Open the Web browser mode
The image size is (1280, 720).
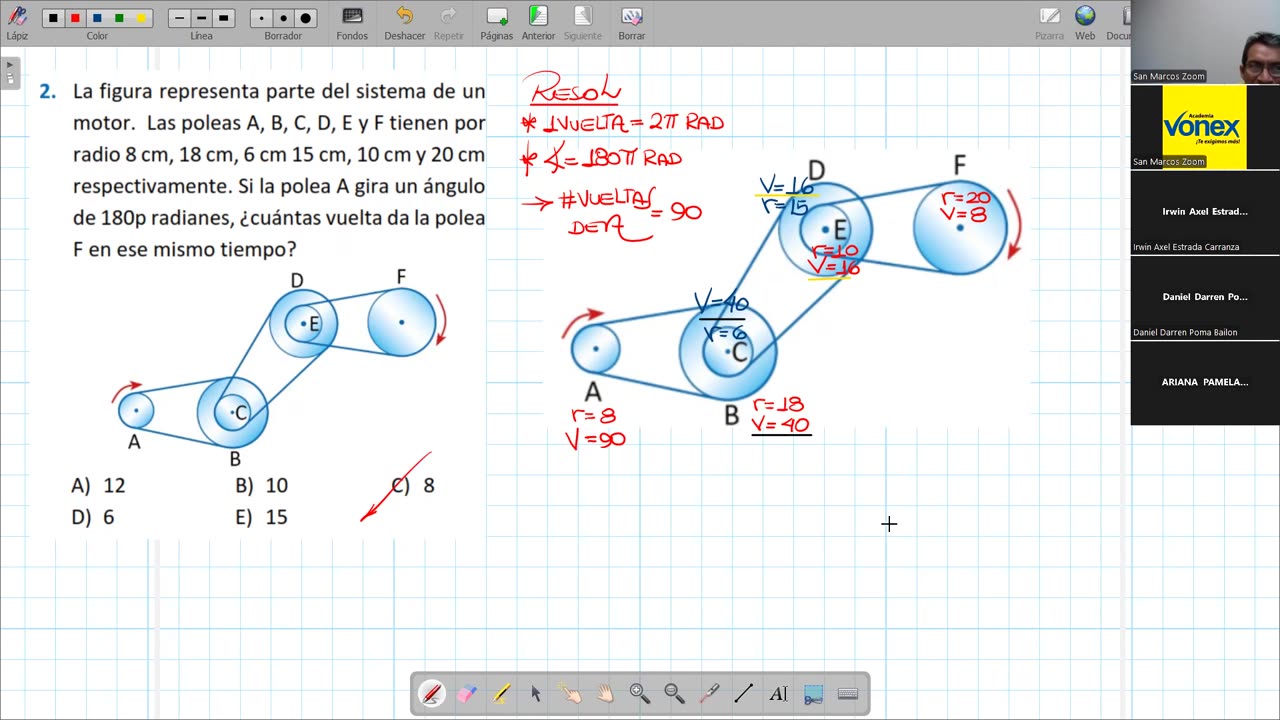[1085, 22]
